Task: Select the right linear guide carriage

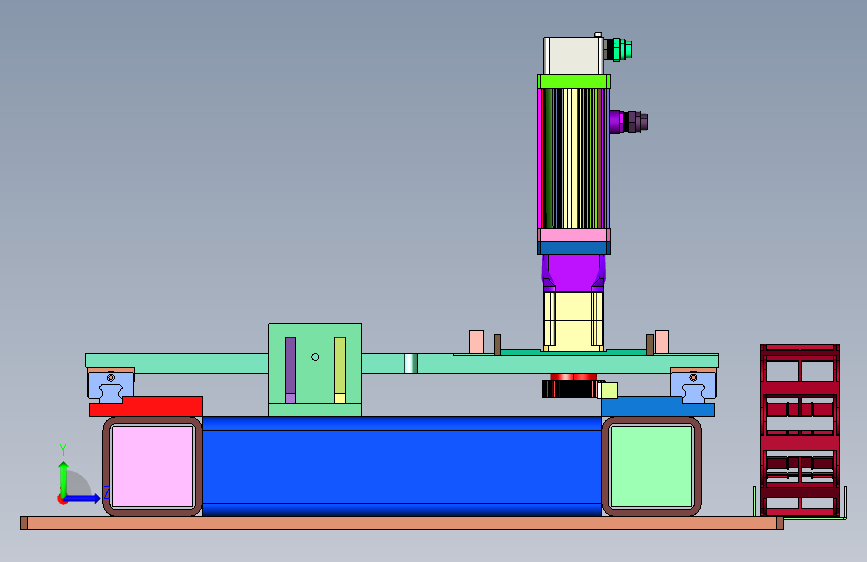Action: point(693,386)
